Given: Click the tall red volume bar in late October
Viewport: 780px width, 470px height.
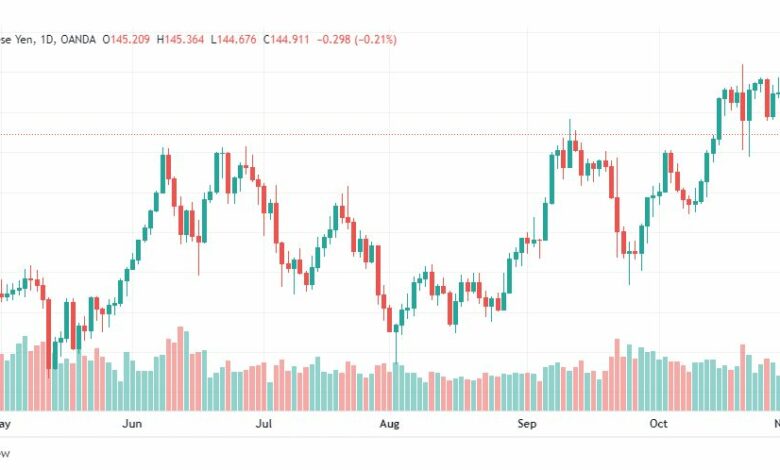Looking at the screenshot, I should point(743,377).
